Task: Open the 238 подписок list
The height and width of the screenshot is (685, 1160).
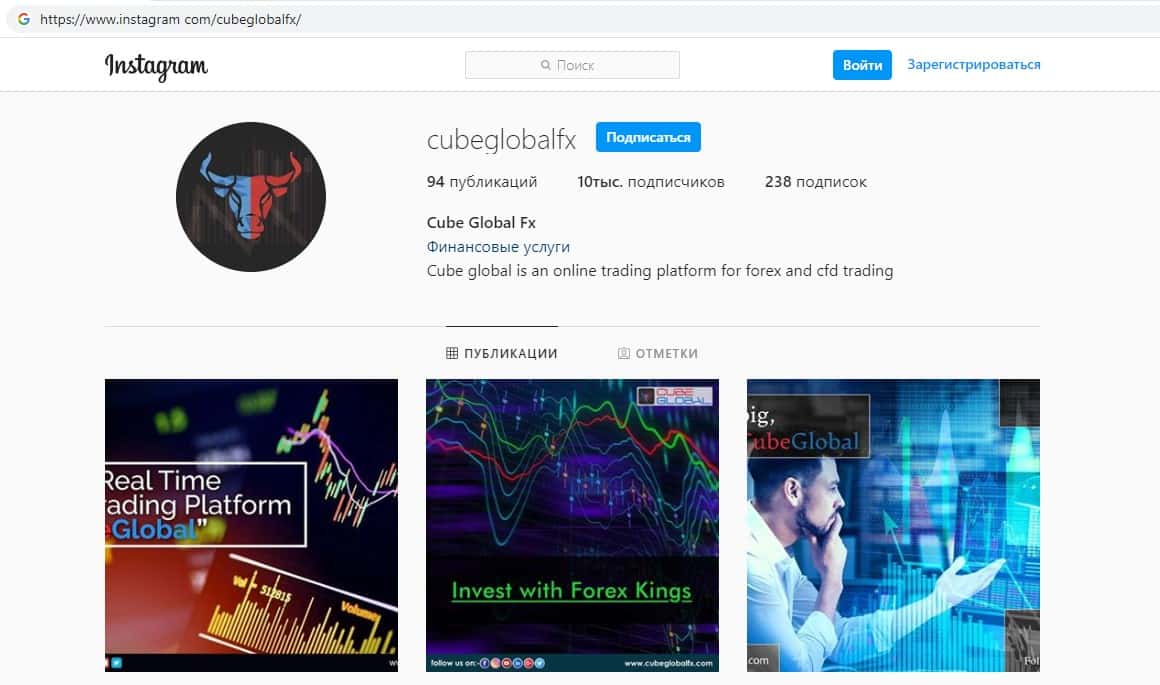Action: coord(815,182)
